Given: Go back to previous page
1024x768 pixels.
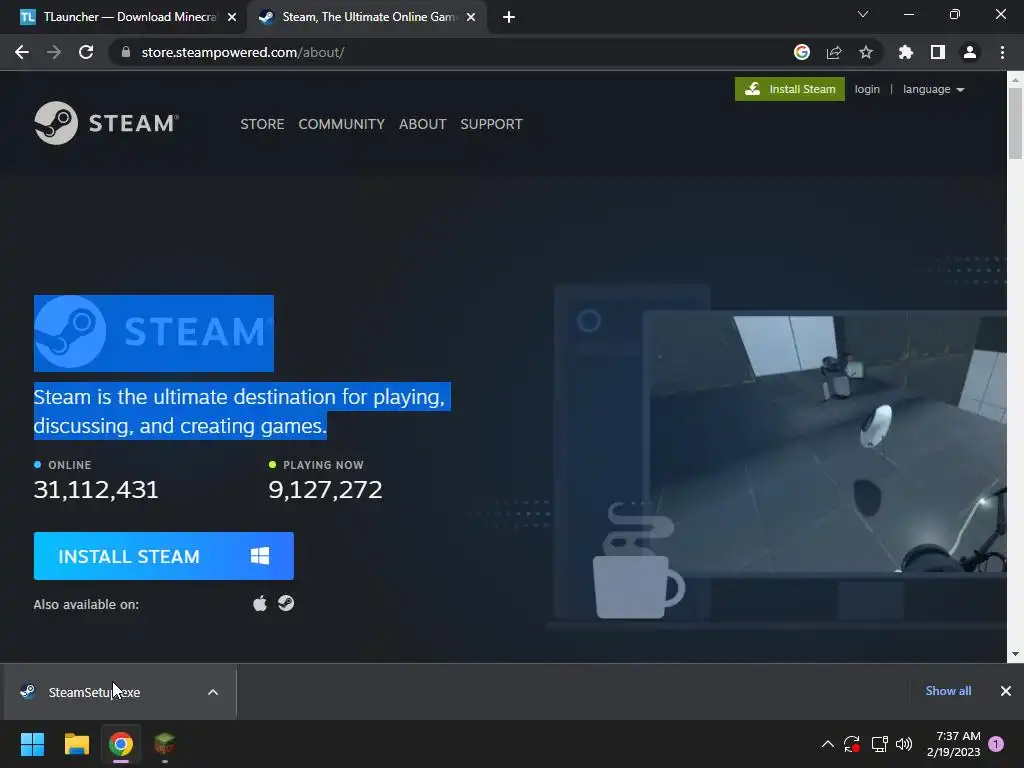Looking at the screenshot, I should click(x=22, y=52).
